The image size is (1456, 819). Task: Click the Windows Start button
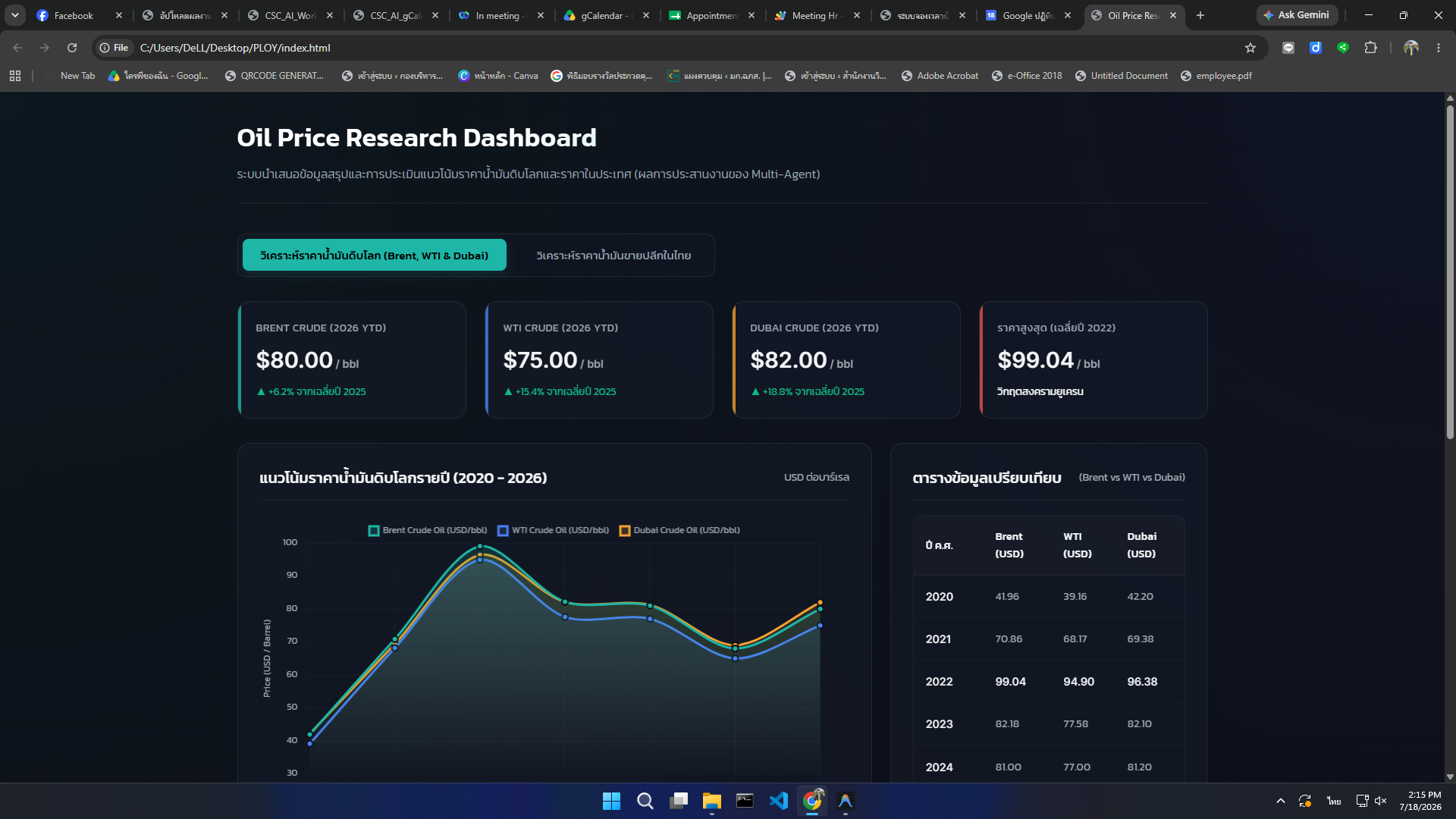click(611, 801)
